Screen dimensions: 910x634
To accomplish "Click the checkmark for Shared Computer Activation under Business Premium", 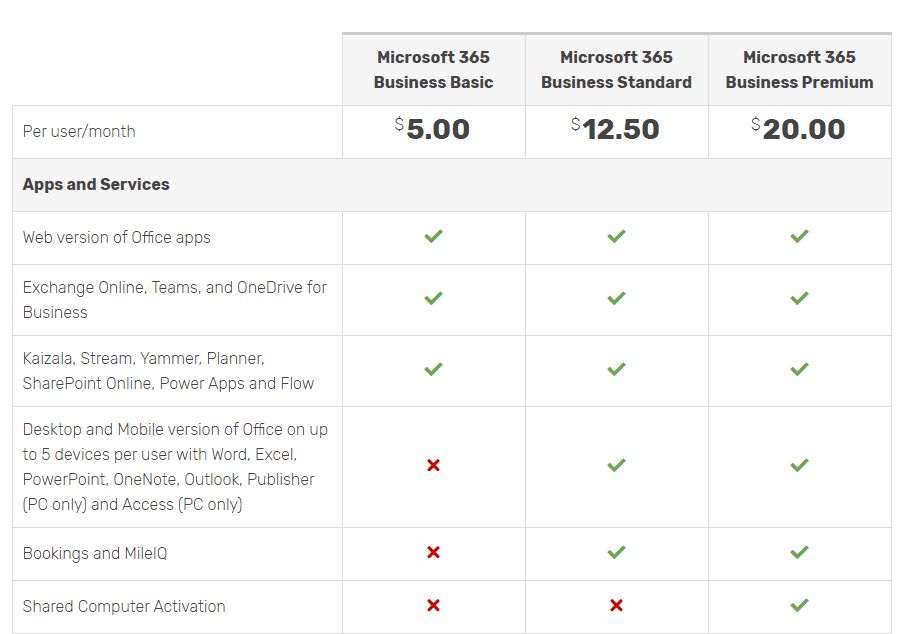I will tap(799, 605).
